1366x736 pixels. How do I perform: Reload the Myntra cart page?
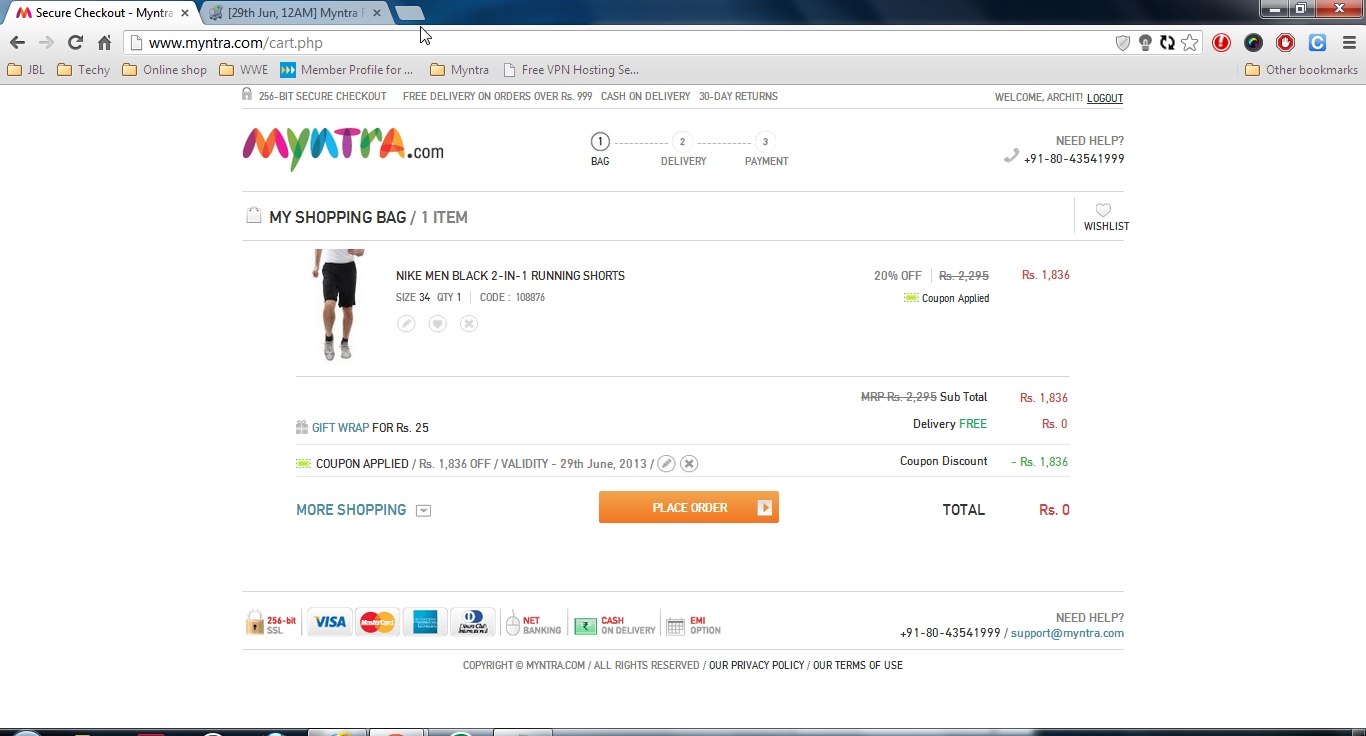pos(75,42)
